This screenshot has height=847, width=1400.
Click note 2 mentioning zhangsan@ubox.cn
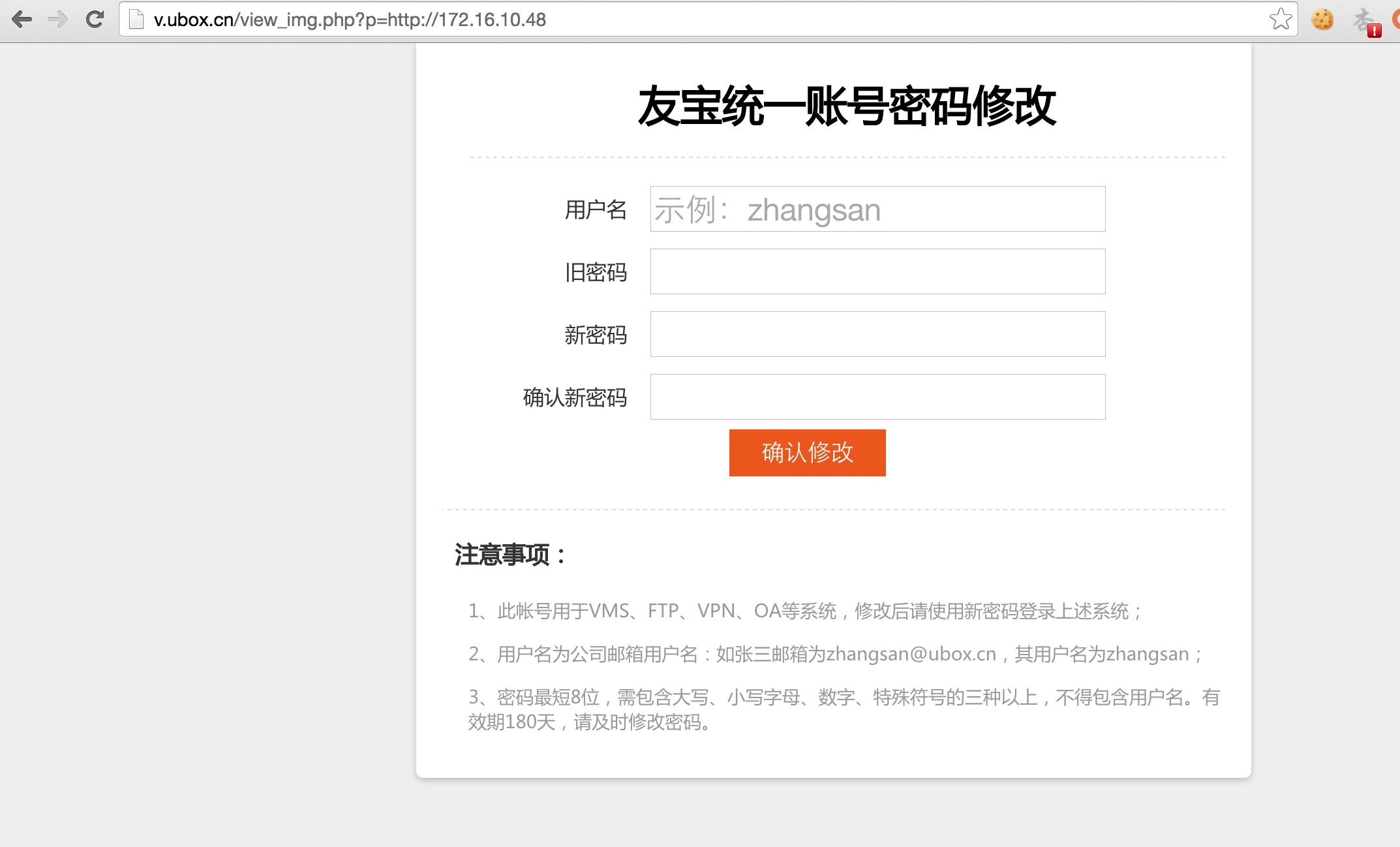point(836,654)
